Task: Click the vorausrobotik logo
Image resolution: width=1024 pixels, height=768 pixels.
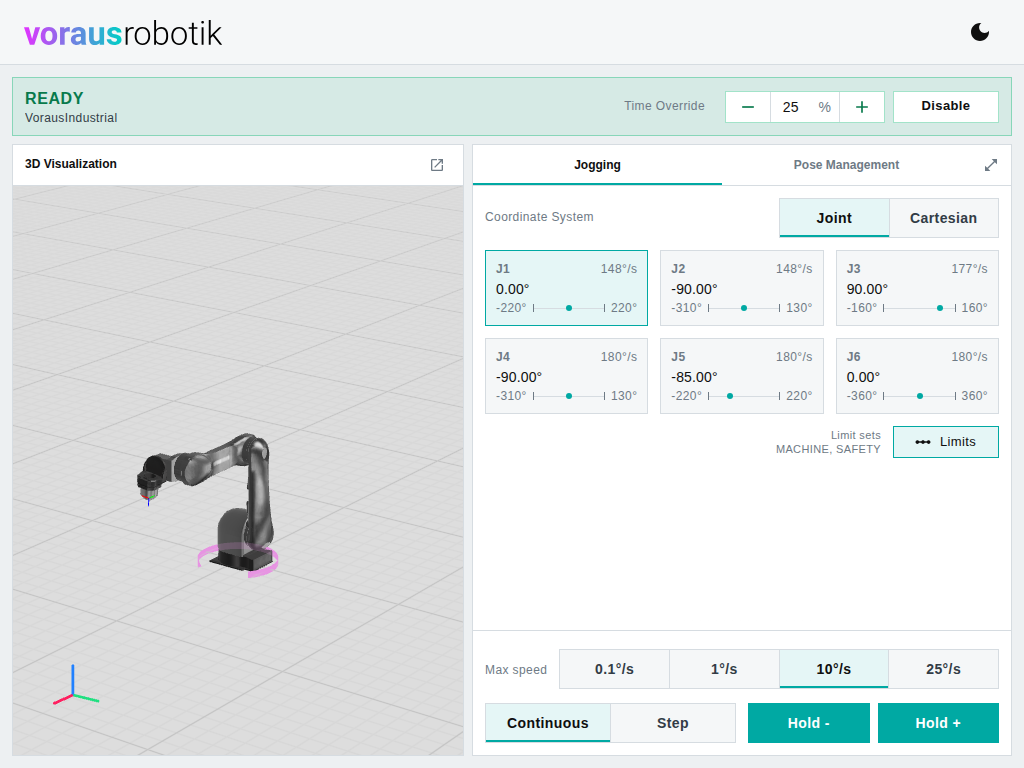Action: pyautogui.click(x=123, y=33)
